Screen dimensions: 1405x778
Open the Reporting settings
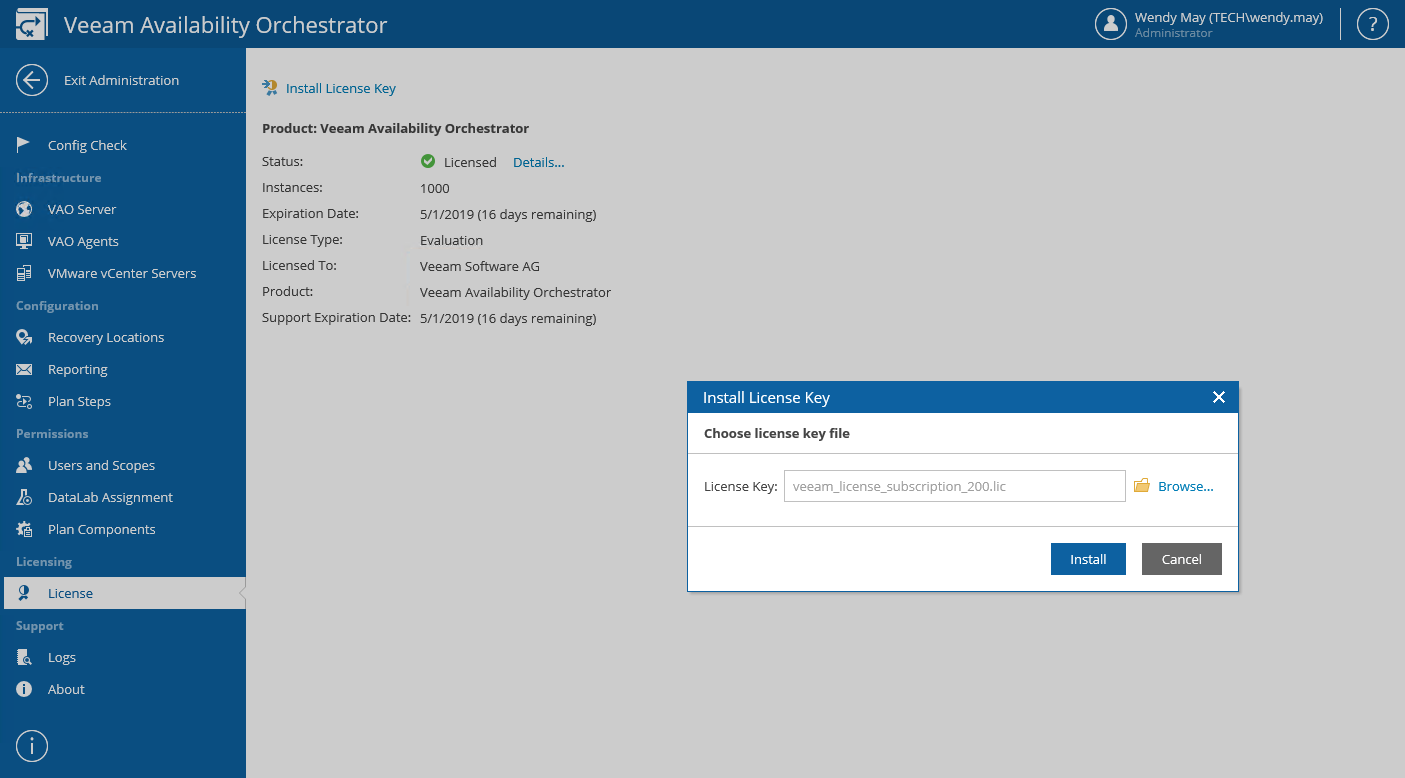pos(77,369)
